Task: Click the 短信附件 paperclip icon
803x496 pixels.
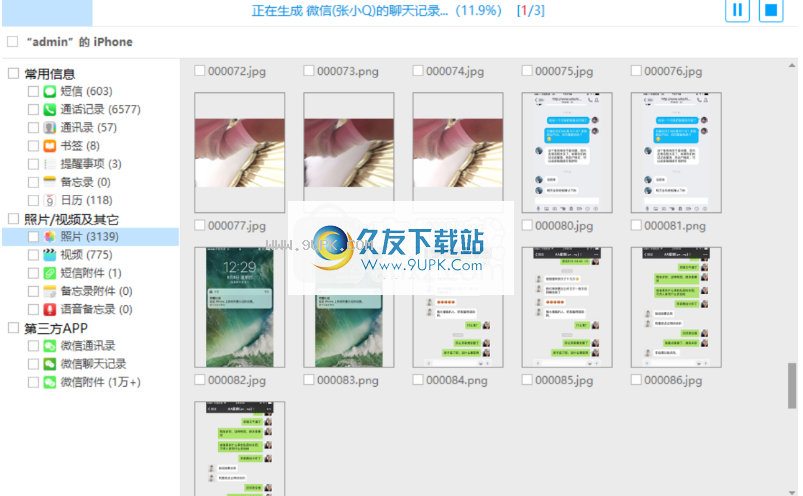Action: pos(50,273)
